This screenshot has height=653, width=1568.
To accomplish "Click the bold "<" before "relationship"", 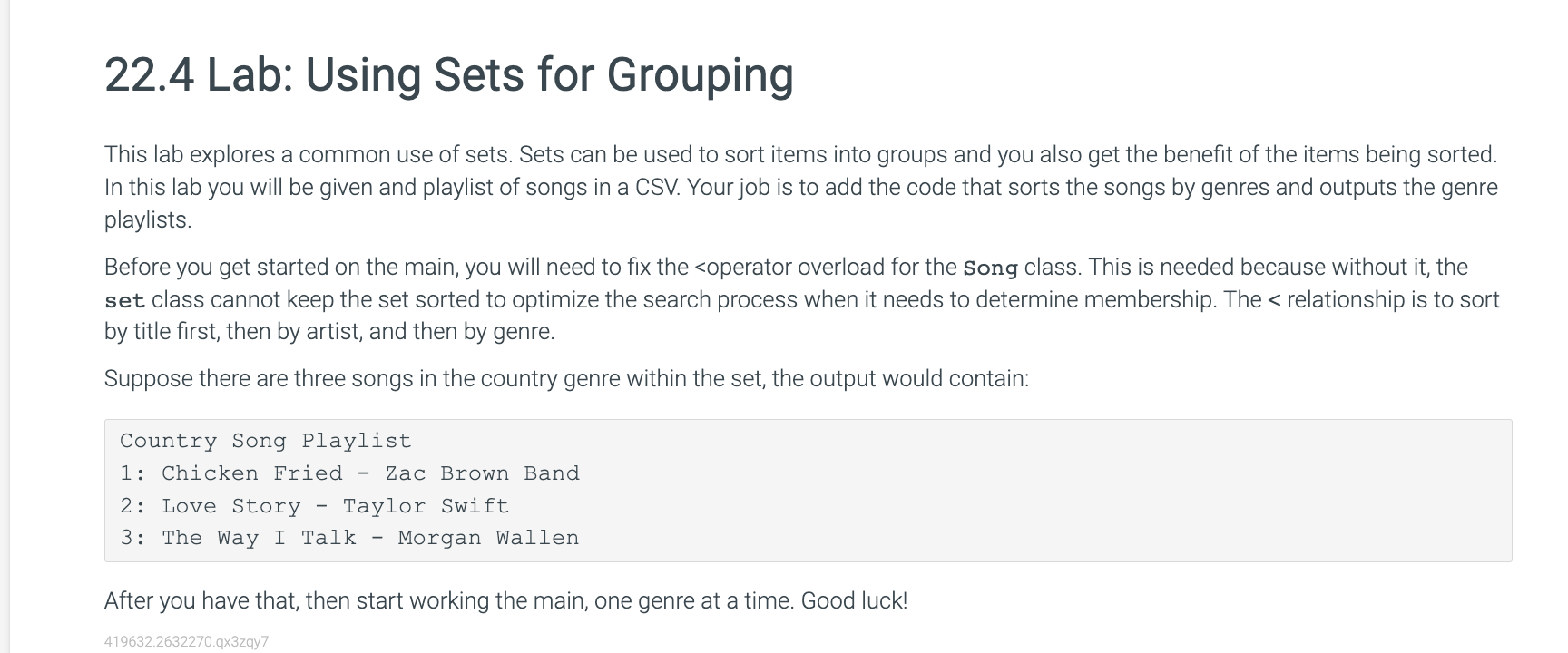I will pyautogui.click(x=1274, y=300).
